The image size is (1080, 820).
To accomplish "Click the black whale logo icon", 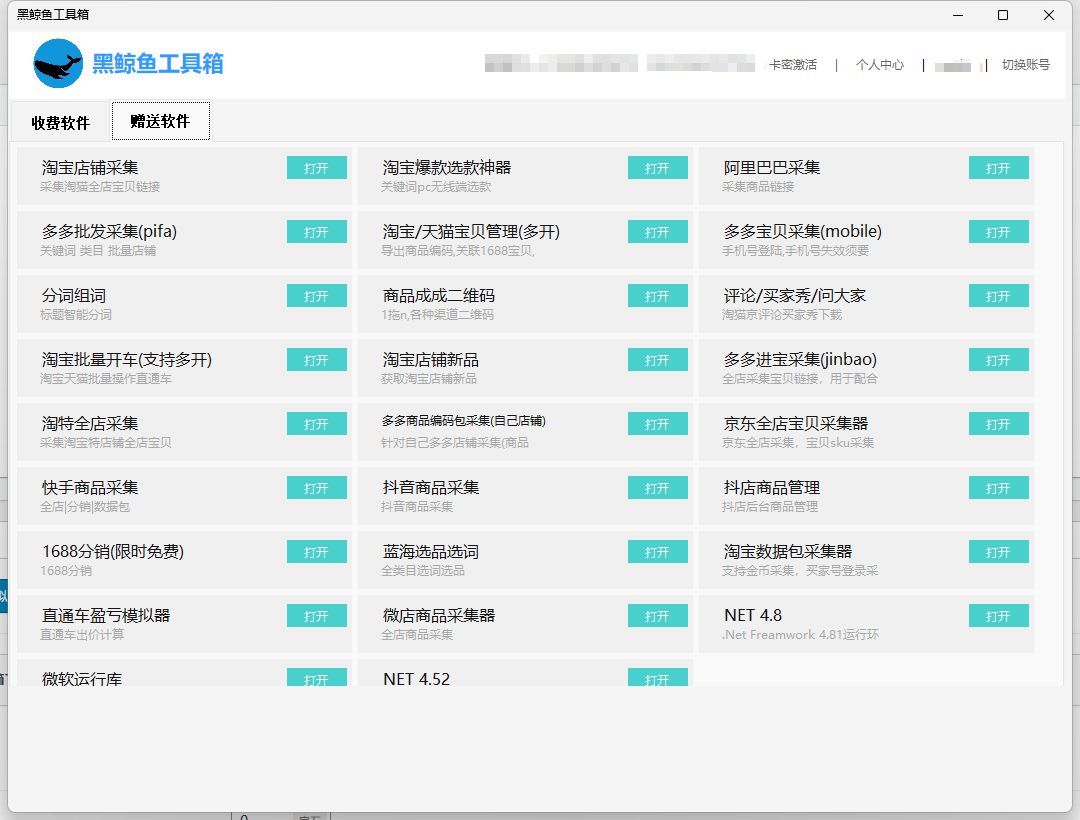I will coord(58,64).
